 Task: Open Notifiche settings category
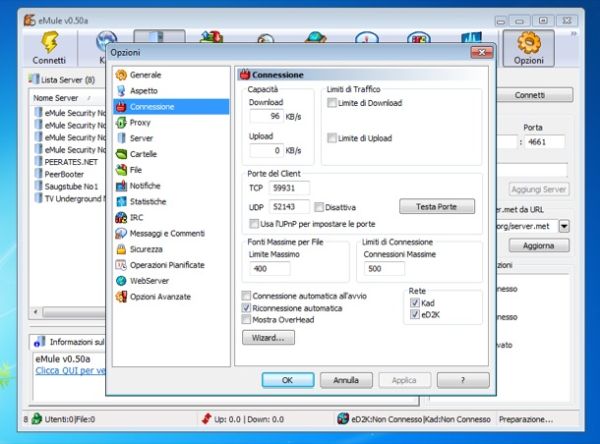(145, 186)
